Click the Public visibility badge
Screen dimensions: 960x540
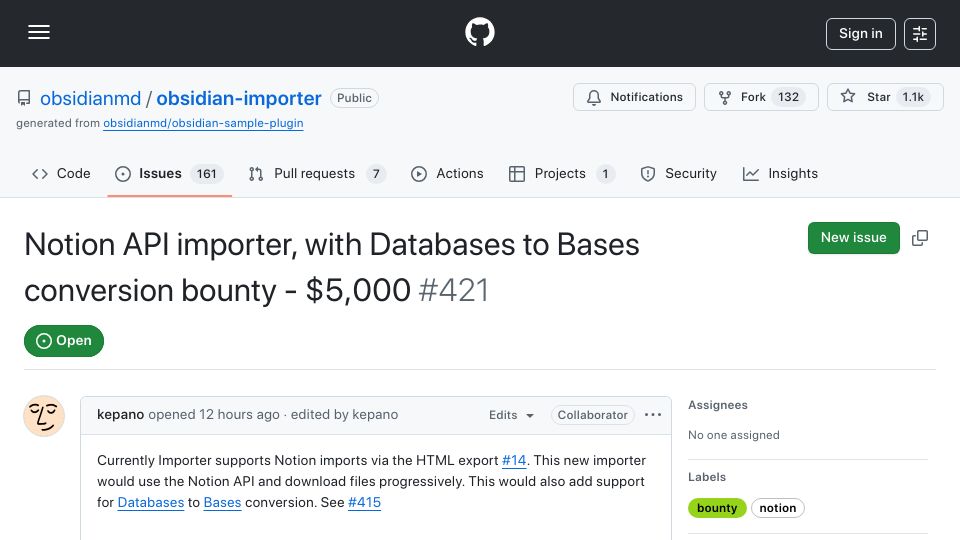pyautogui.click(x=354, y=98)
